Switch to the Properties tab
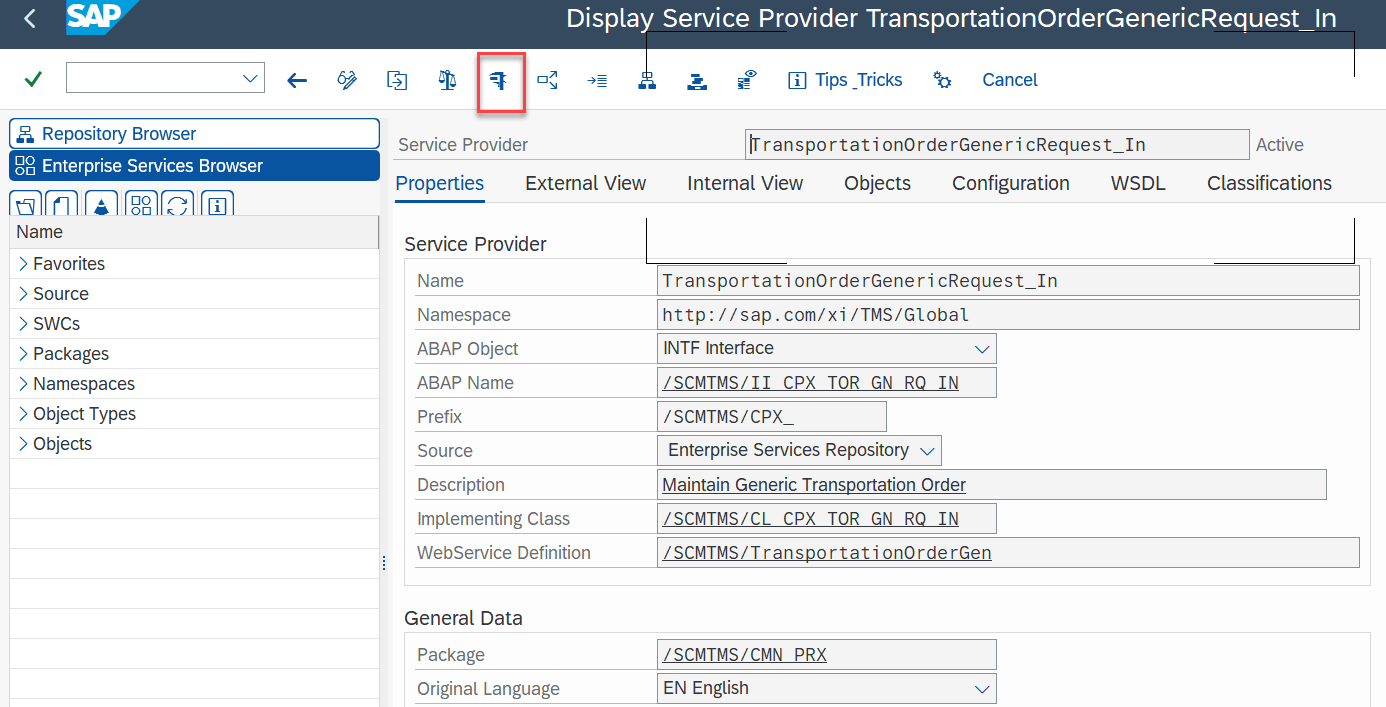Image resolution: width=1386 pixels, height=707 pixels. pos(440,183)
